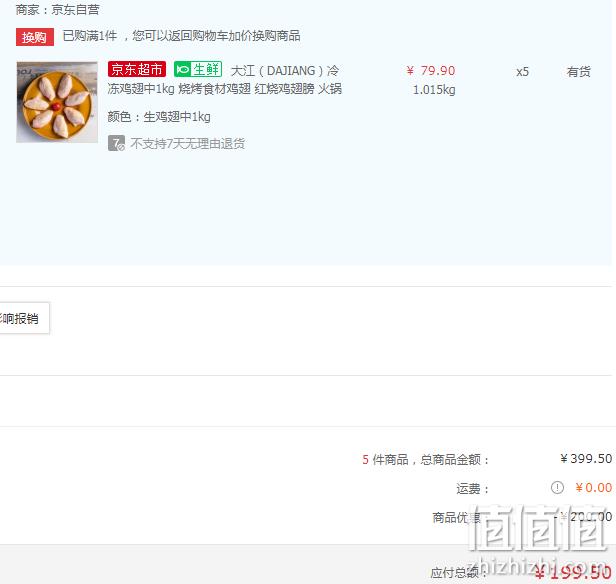
Task: Click the total goods amount ¥399.50
Action: click(x=586, y=458)
